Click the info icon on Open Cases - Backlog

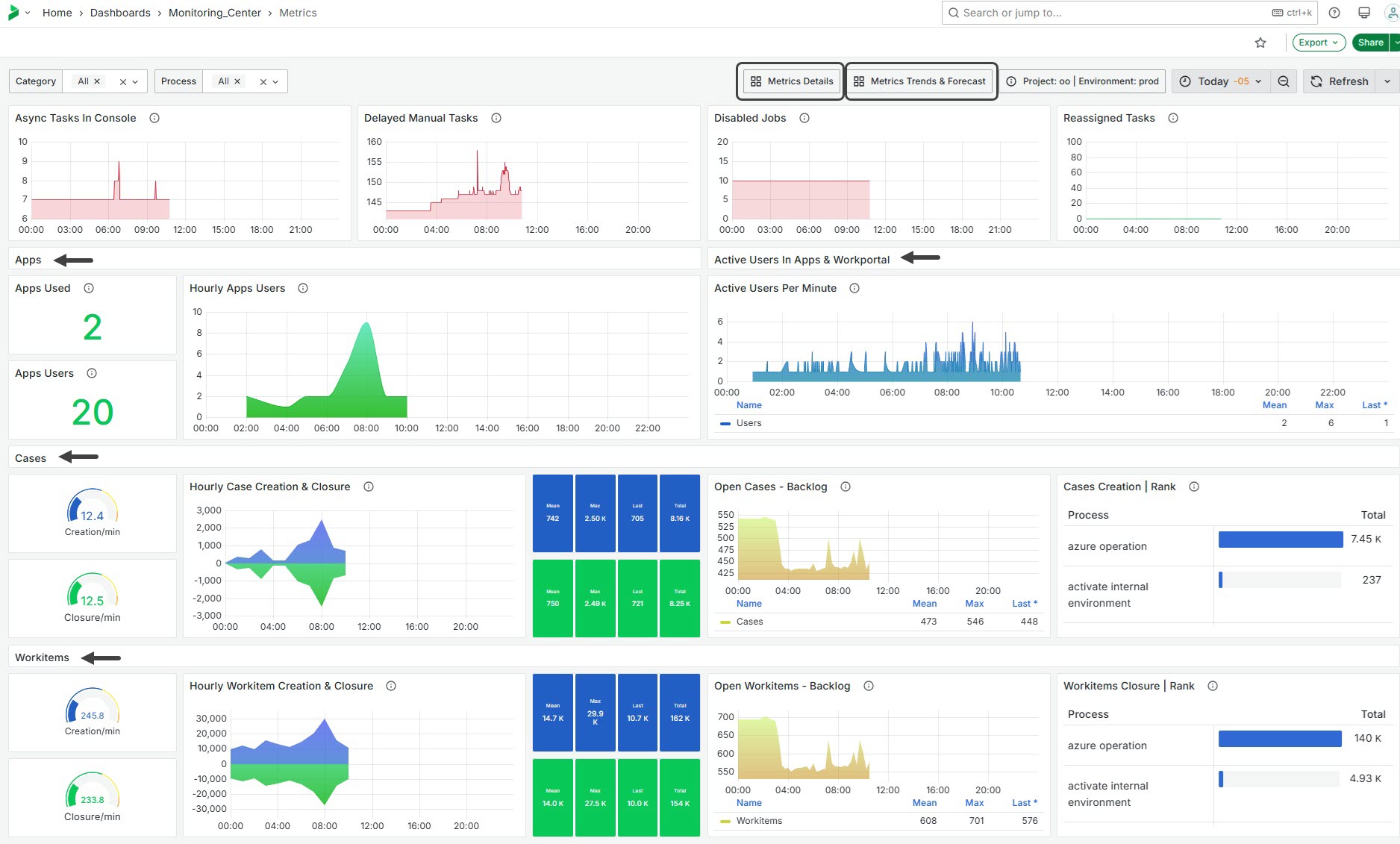[x=846, y=487]
